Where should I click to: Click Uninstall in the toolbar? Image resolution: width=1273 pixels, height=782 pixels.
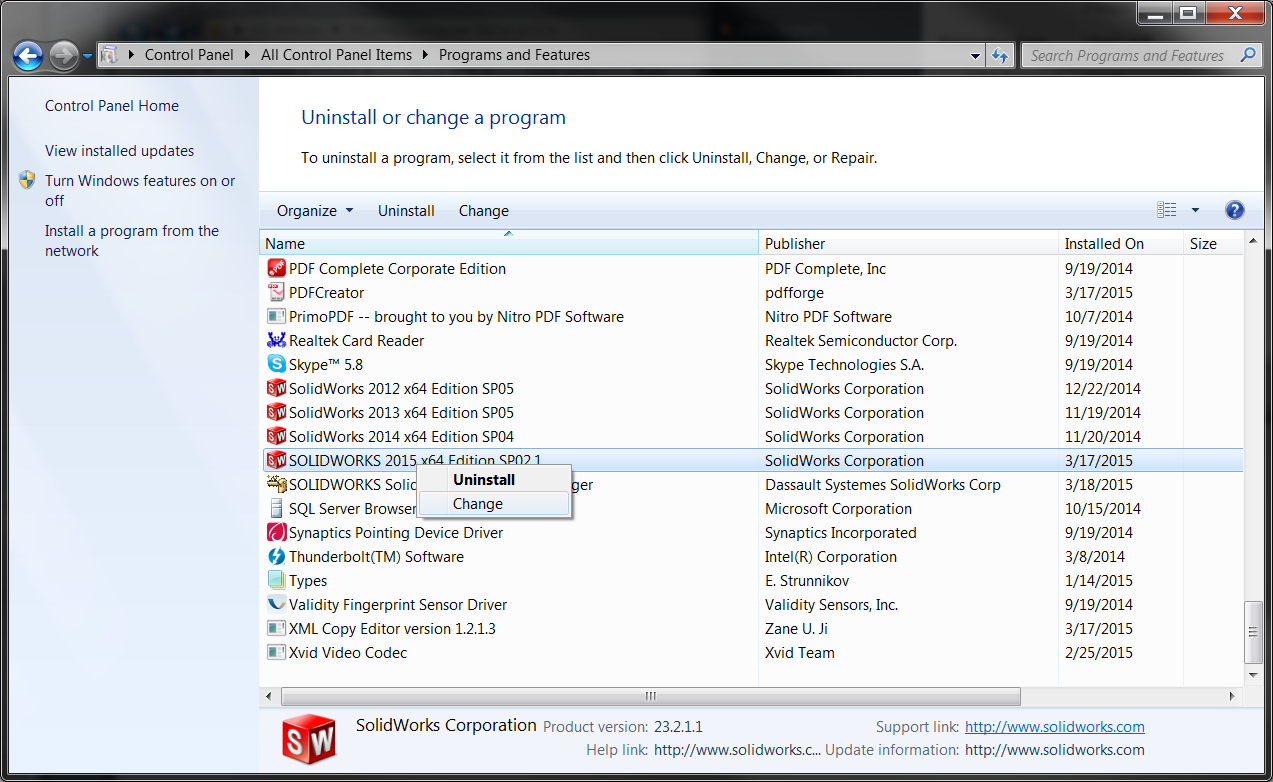tap(406, 210)
